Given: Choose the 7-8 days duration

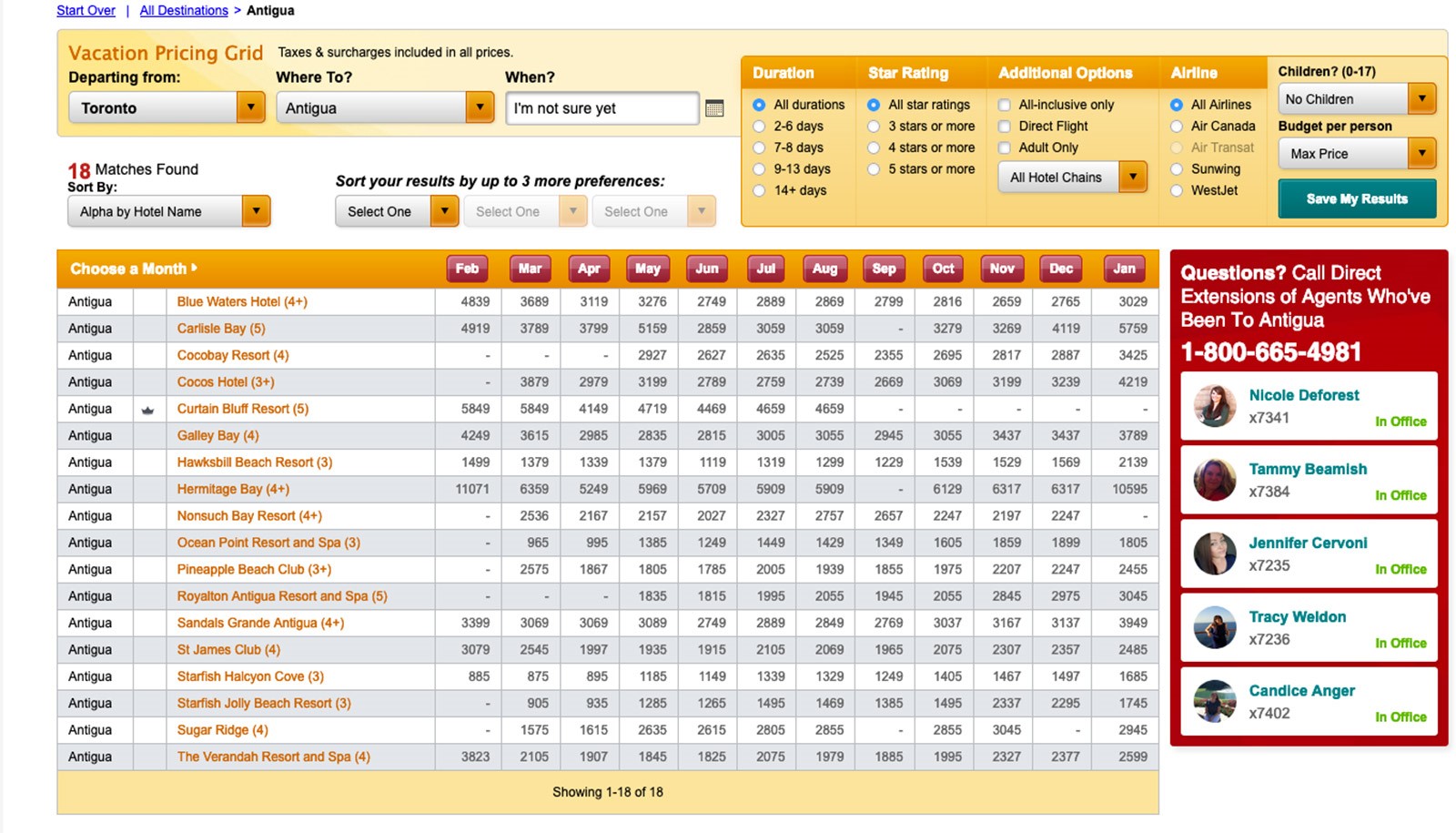Looking at the screenshot, I should [759, 147].
